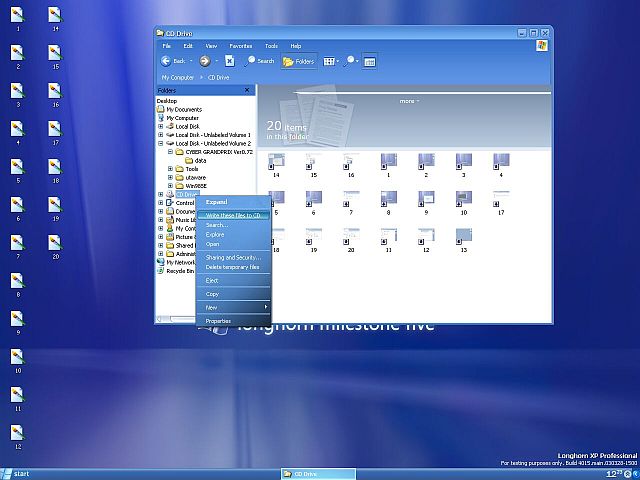Collapse Local Disk Unlabeled Volume 2 node
Image resolution: width=640 pixels, height=480 pixels.
[160, 143]
